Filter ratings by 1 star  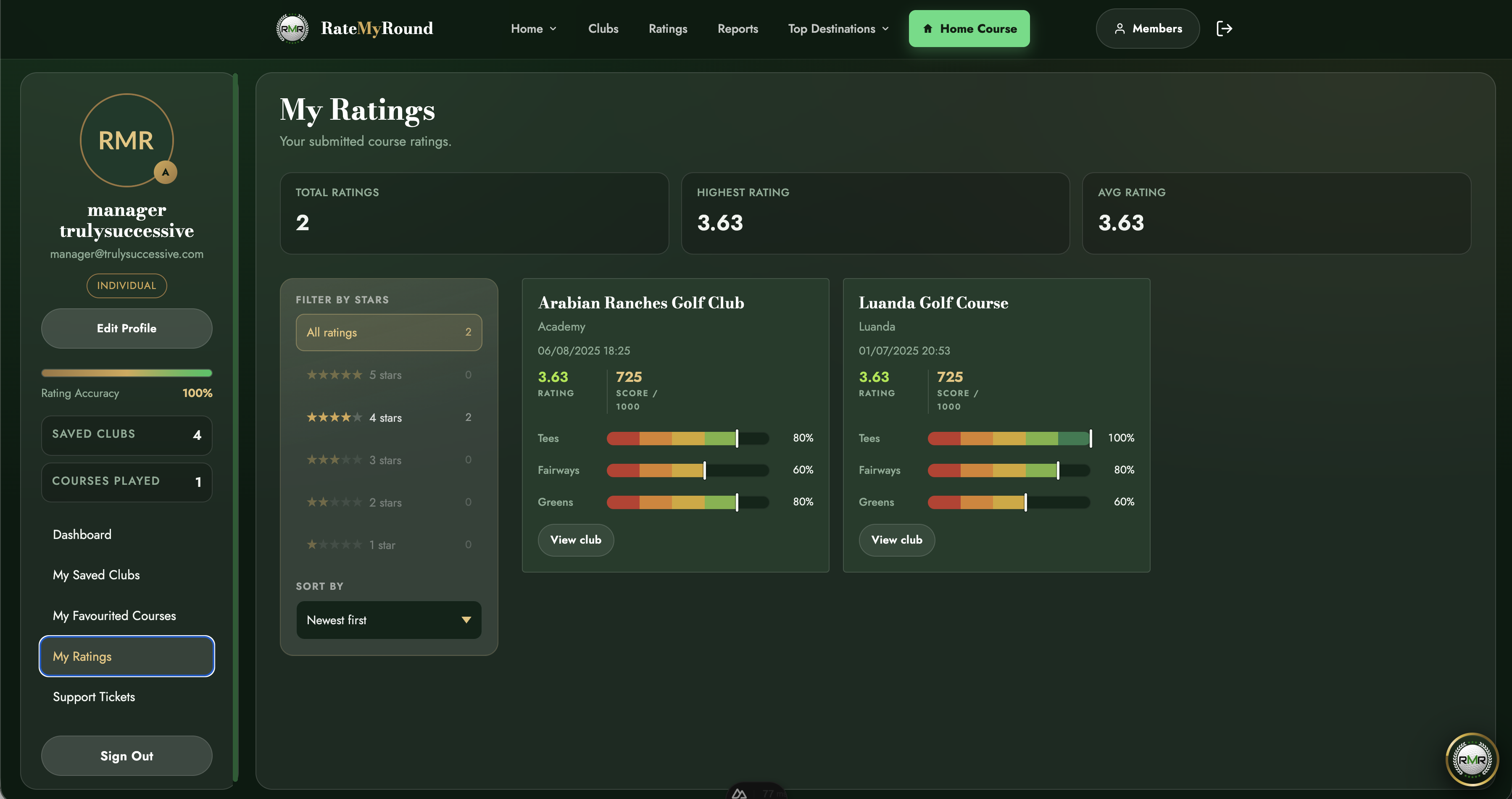pos(389,544)
